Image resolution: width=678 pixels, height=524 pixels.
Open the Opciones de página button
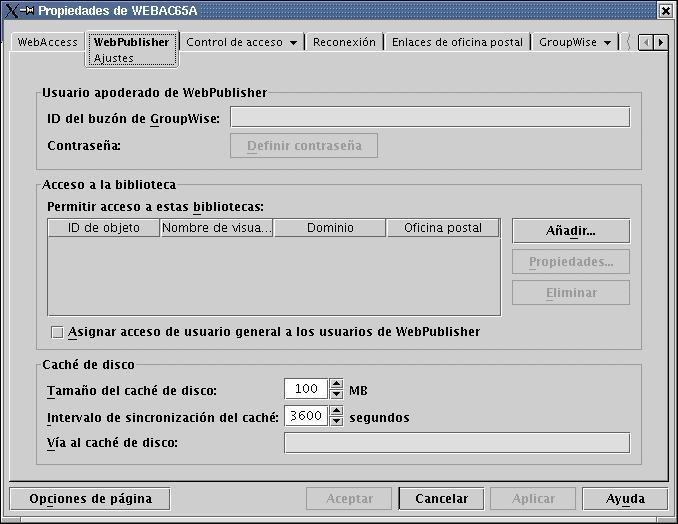coord(90,499)
